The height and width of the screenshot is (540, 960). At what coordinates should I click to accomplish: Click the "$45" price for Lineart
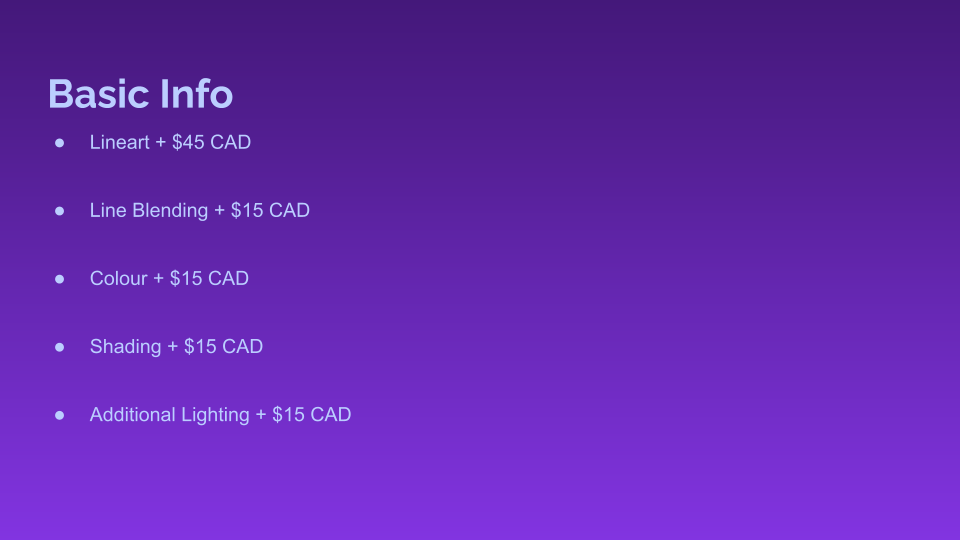[x=188, y=142]
